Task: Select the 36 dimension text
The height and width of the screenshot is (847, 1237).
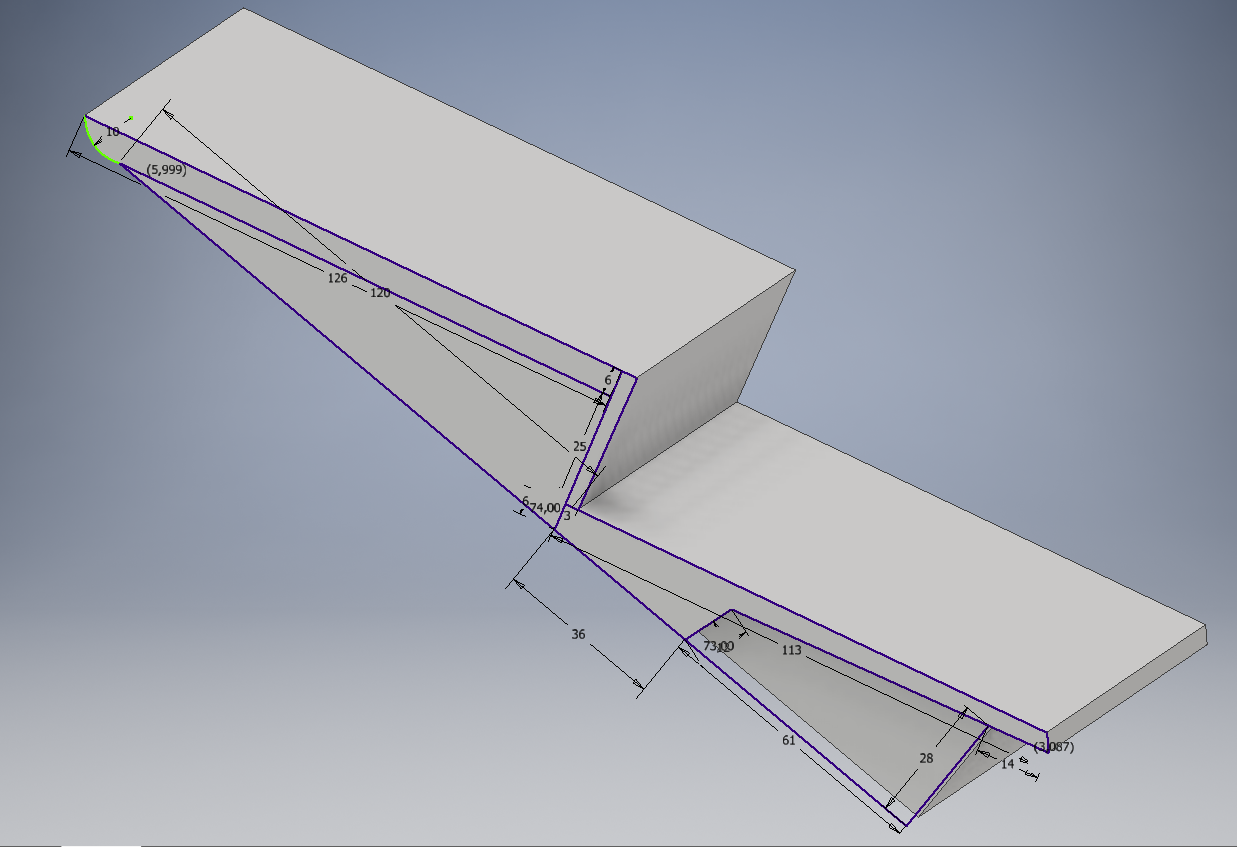Action: (578, 634)
